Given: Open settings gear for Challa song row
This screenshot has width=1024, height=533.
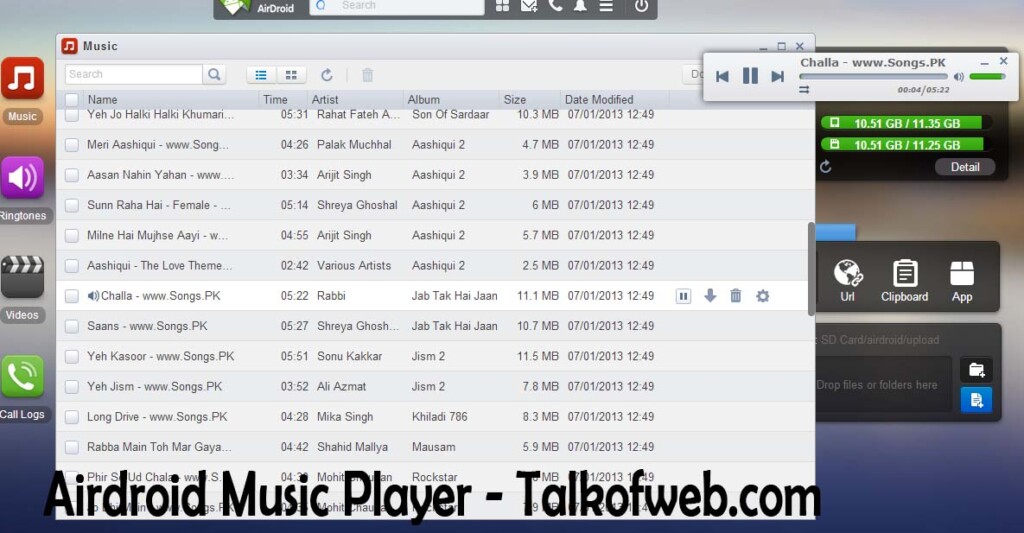Looking at the screenshot, I should (x=762, y=296).
